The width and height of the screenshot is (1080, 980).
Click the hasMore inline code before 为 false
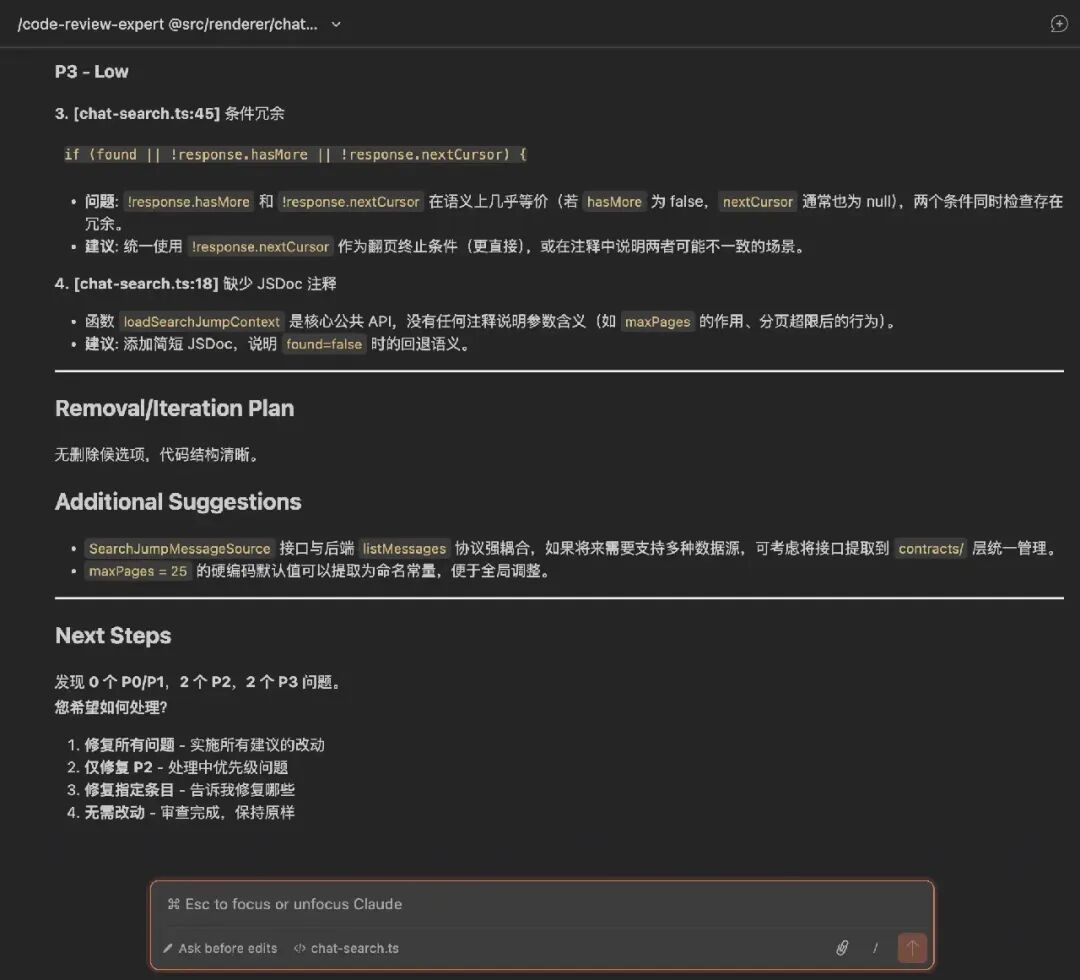tap(614, 202)
